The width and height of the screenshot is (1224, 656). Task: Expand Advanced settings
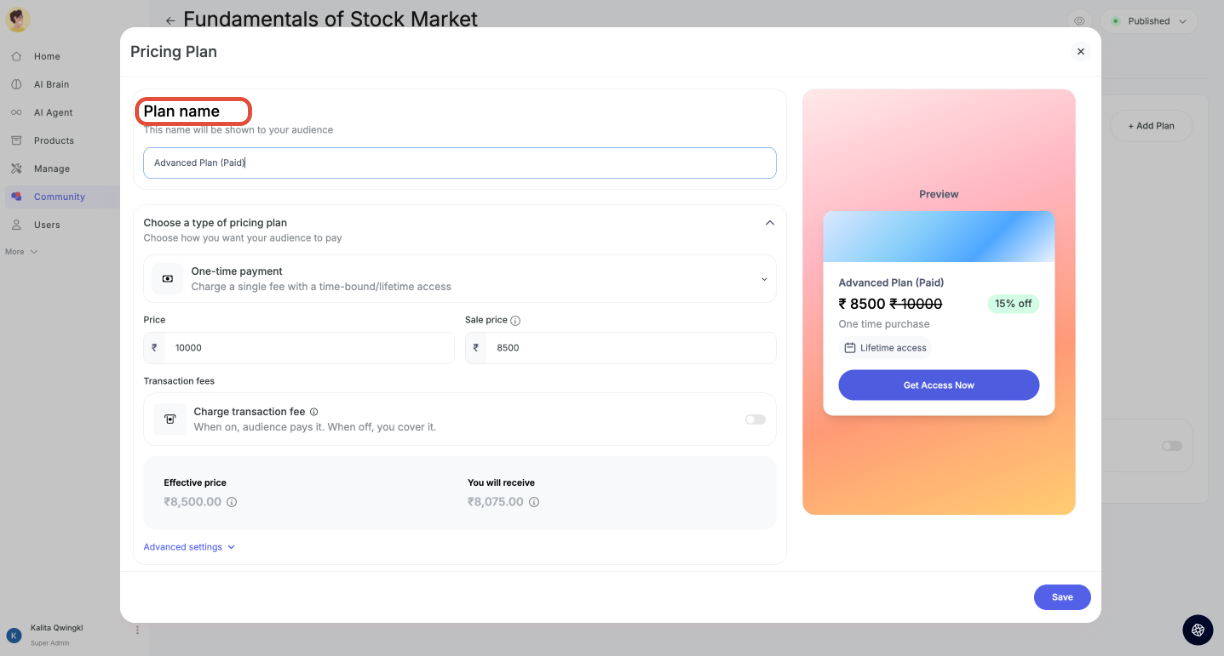[x=189, y=547]
